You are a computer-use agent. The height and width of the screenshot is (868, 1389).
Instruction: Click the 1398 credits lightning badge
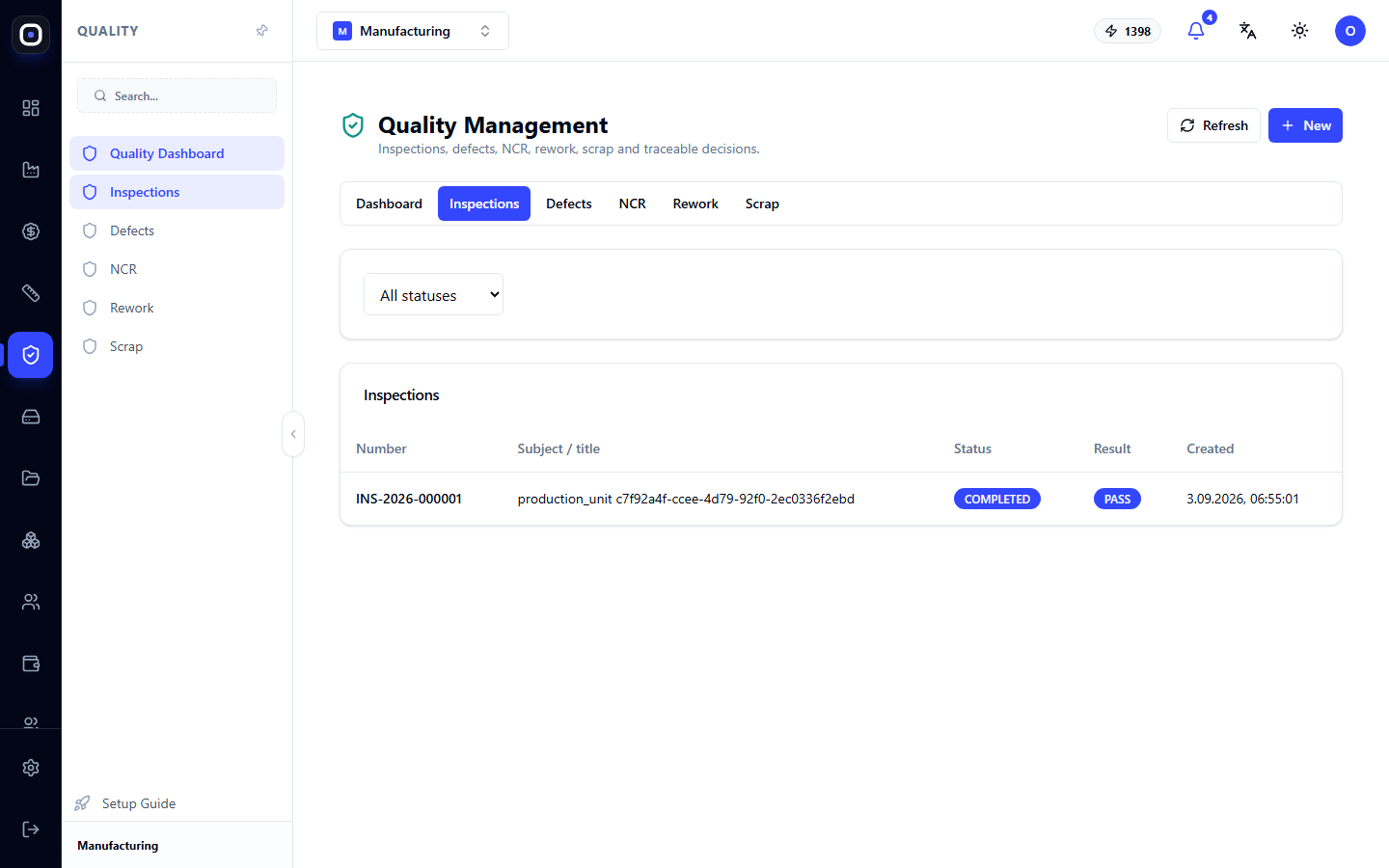[1128, 31]
